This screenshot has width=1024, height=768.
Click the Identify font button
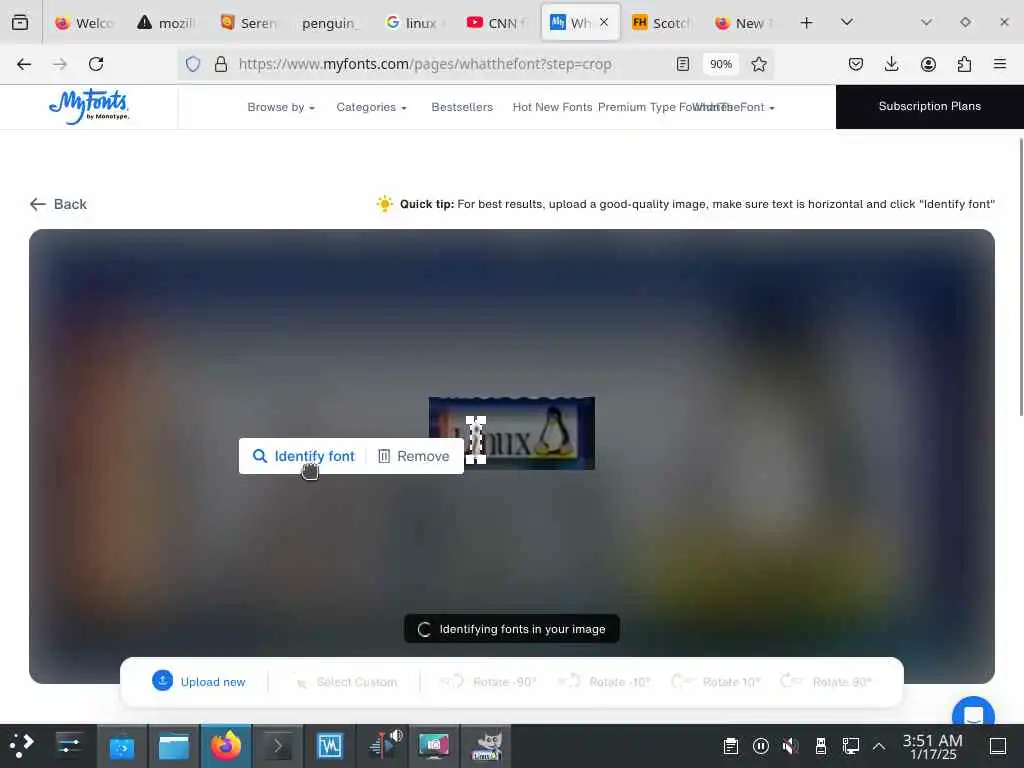[x=304, y=456]
